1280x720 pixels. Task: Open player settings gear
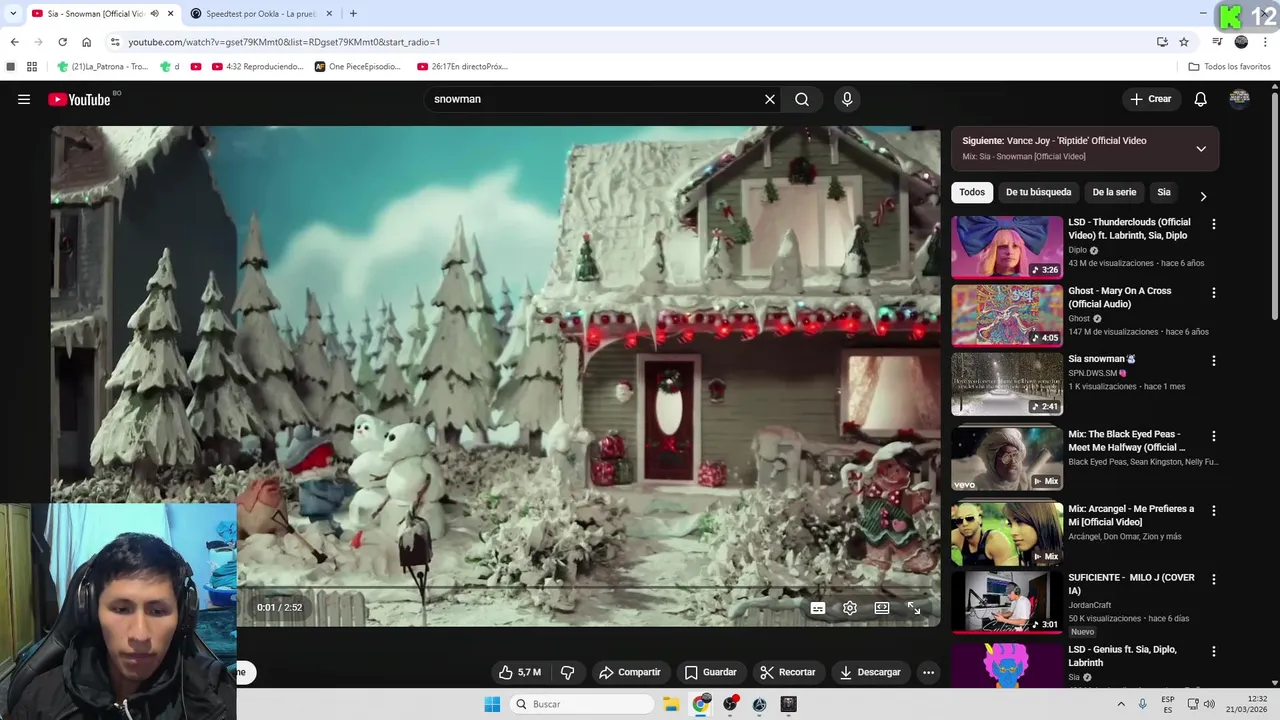point(850,608)
